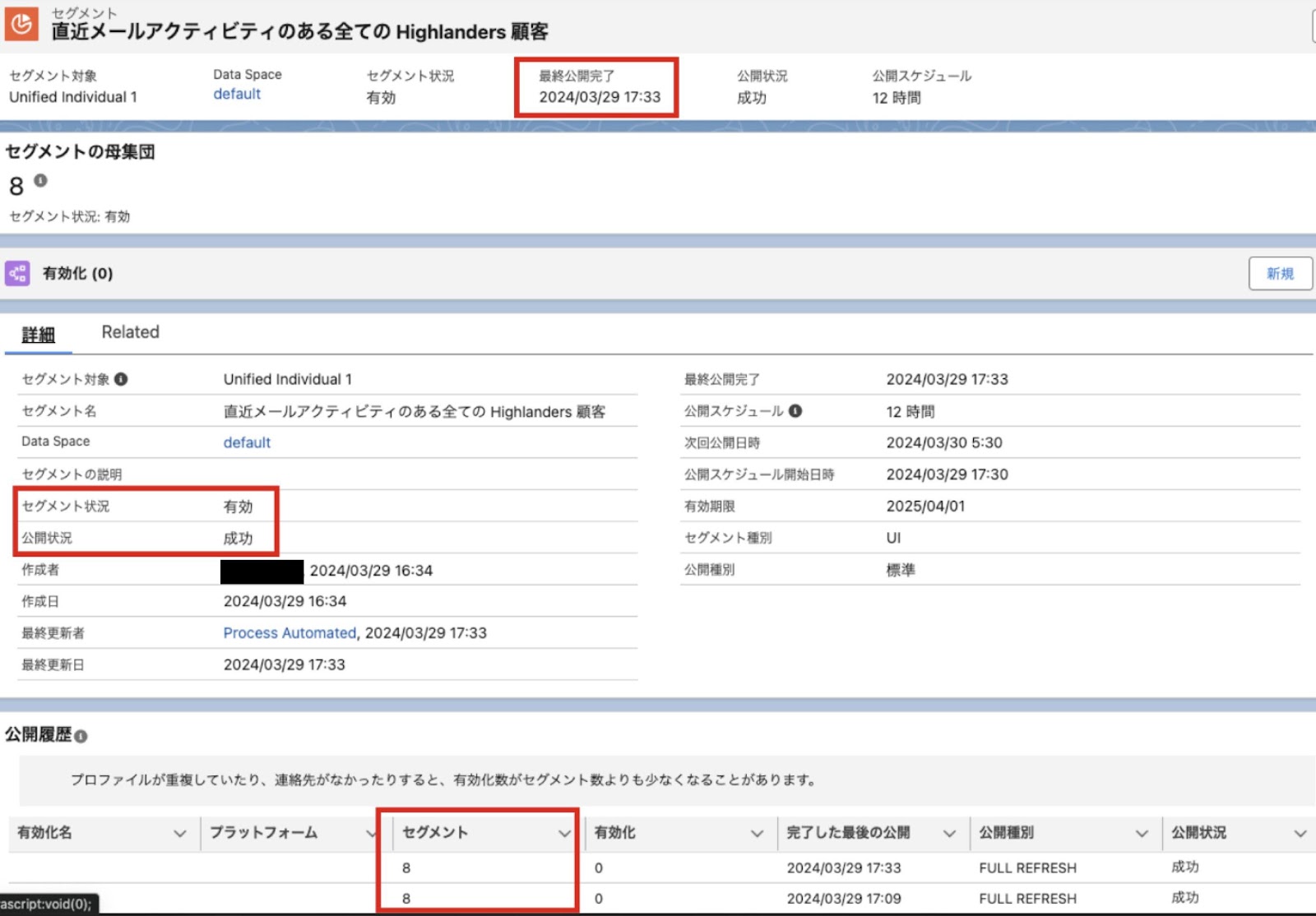The height and width of the screenshot is (916, 1316).
Task: Switch to the 詳細 tab
Action: click(38, 334)
